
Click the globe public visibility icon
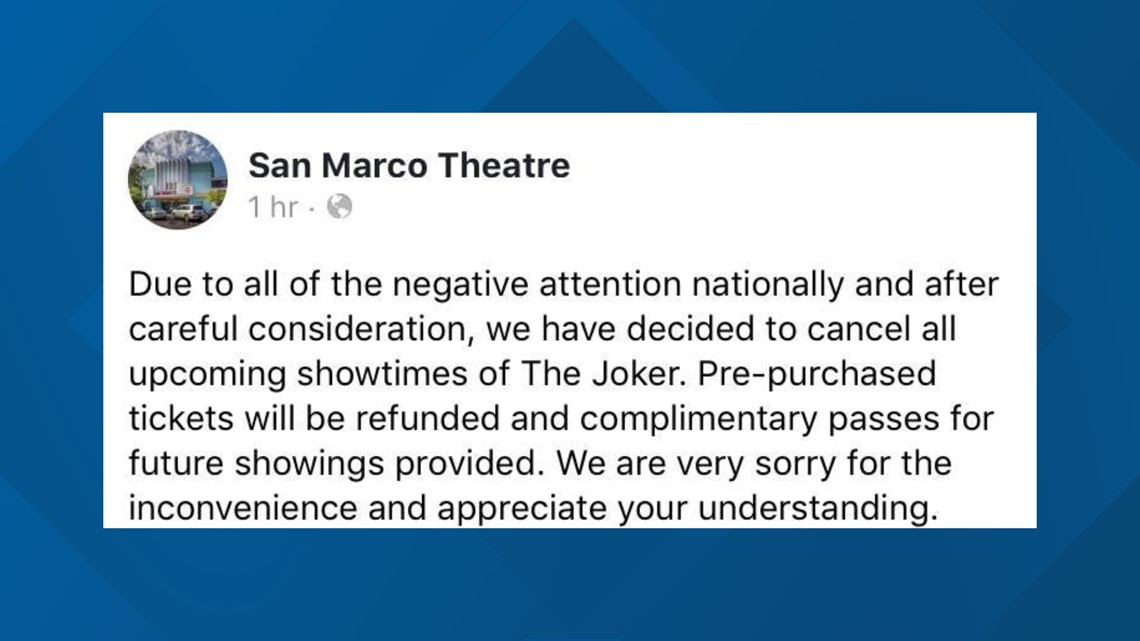339,207
